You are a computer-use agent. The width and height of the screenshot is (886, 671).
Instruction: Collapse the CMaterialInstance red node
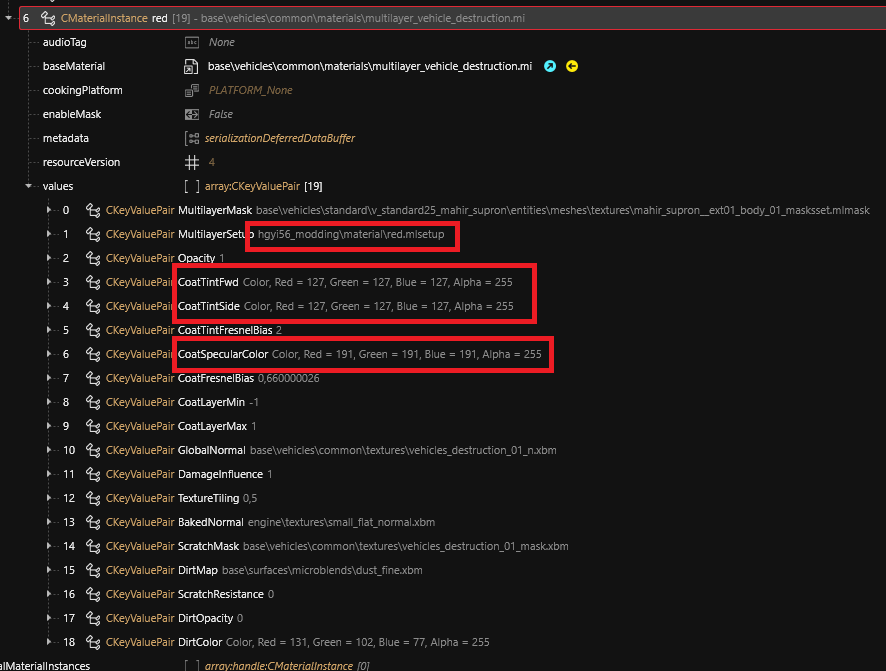coord(9,19)
